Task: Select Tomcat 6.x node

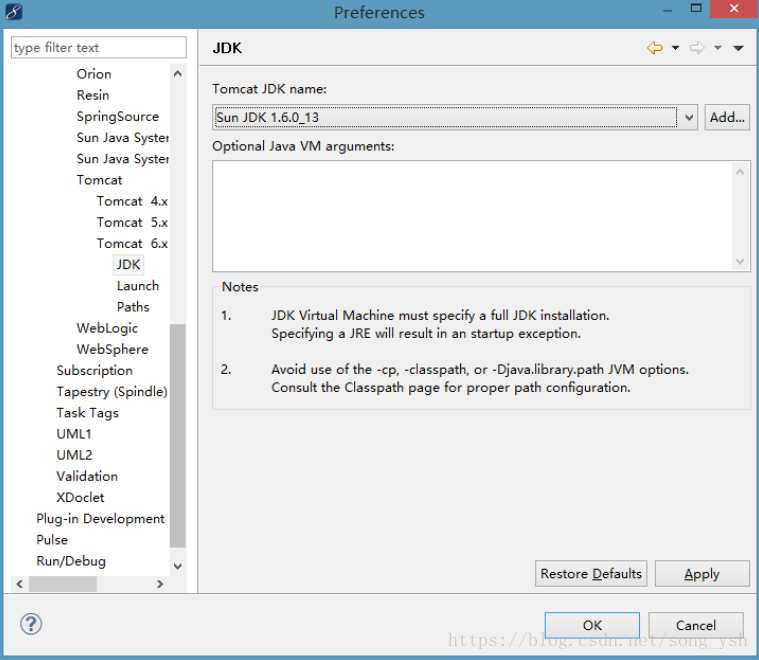Action: click(x=132, y=244)
